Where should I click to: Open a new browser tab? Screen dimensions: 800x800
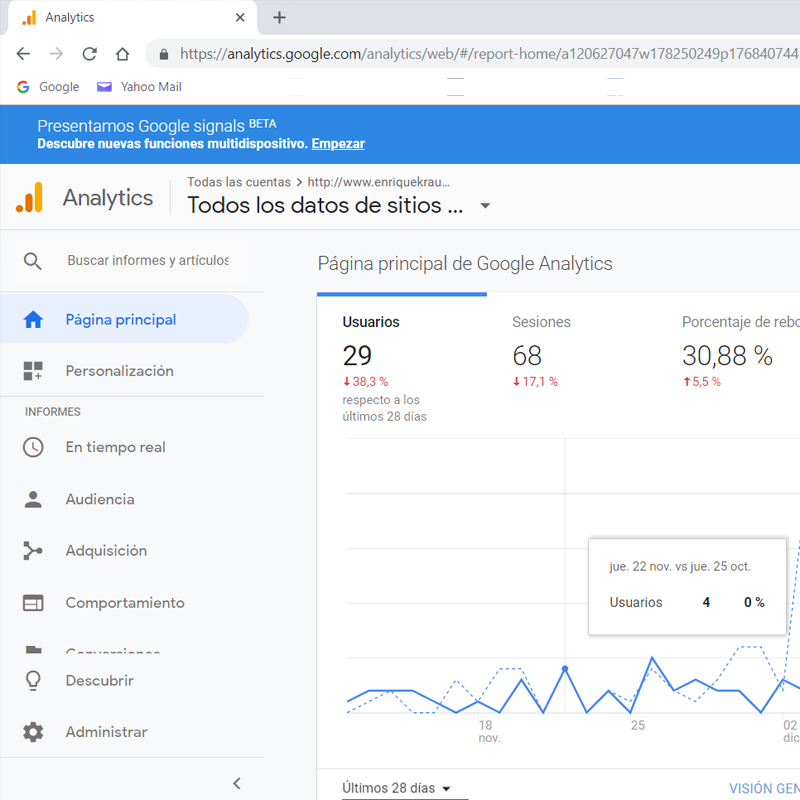(279, 18)
